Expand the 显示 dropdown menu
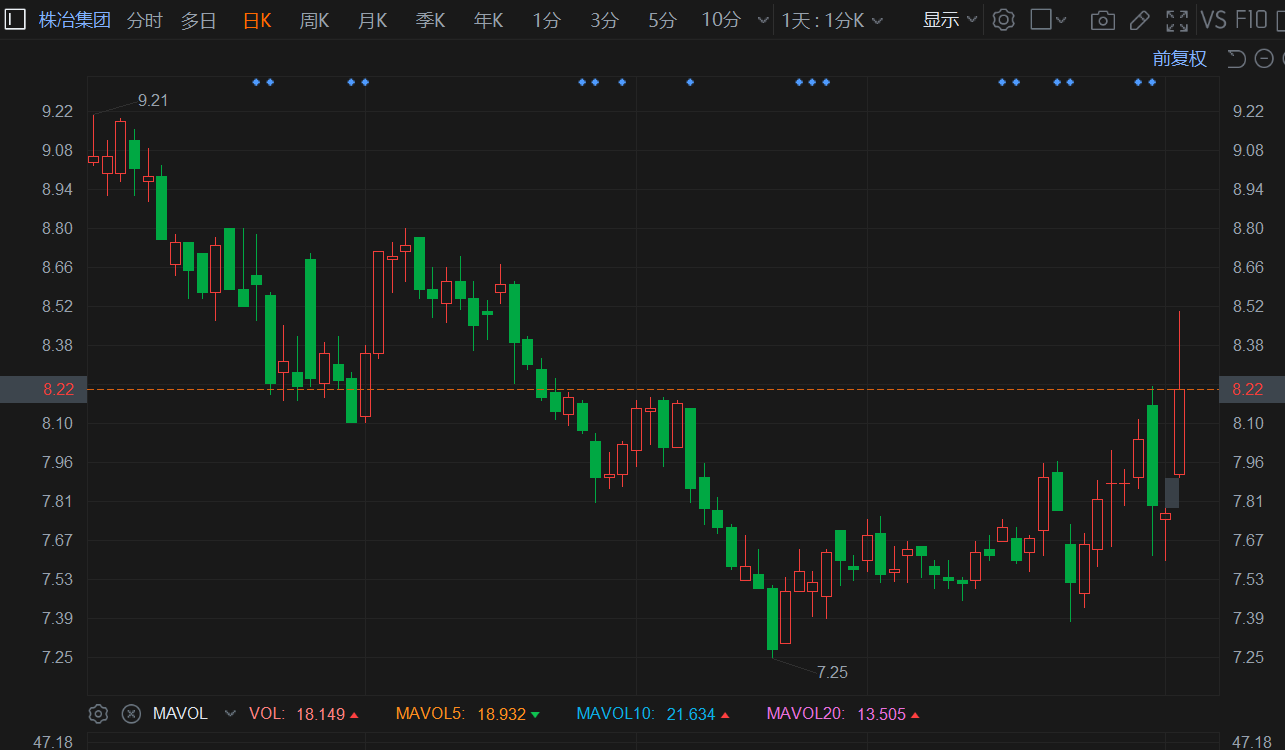This screenshot has width=1285, height=750. [949, 20]
